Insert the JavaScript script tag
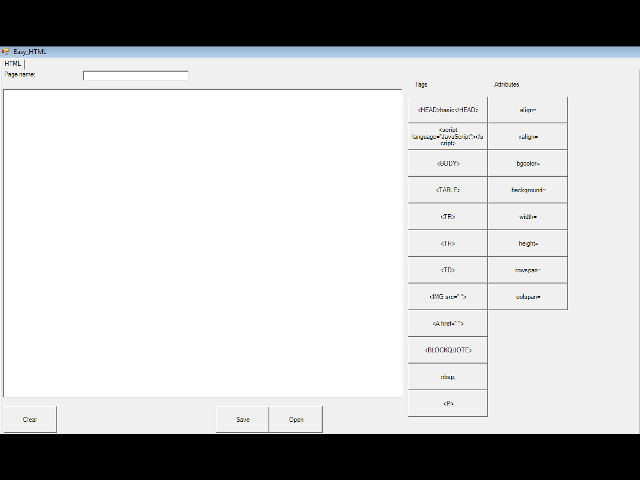This screenshot has height=480, width=640. [x=447, y=136]
